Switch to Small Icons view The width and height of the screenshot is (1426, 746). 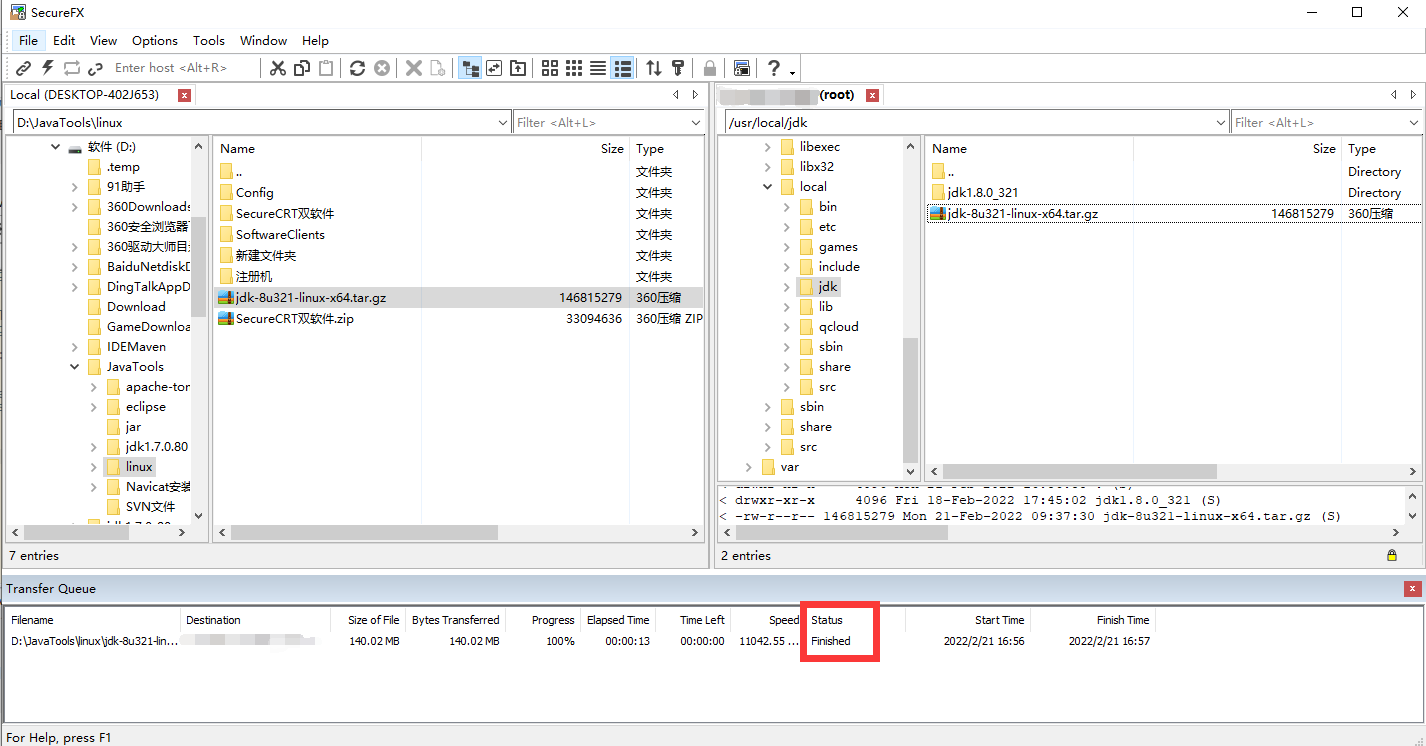click(574, 68)
